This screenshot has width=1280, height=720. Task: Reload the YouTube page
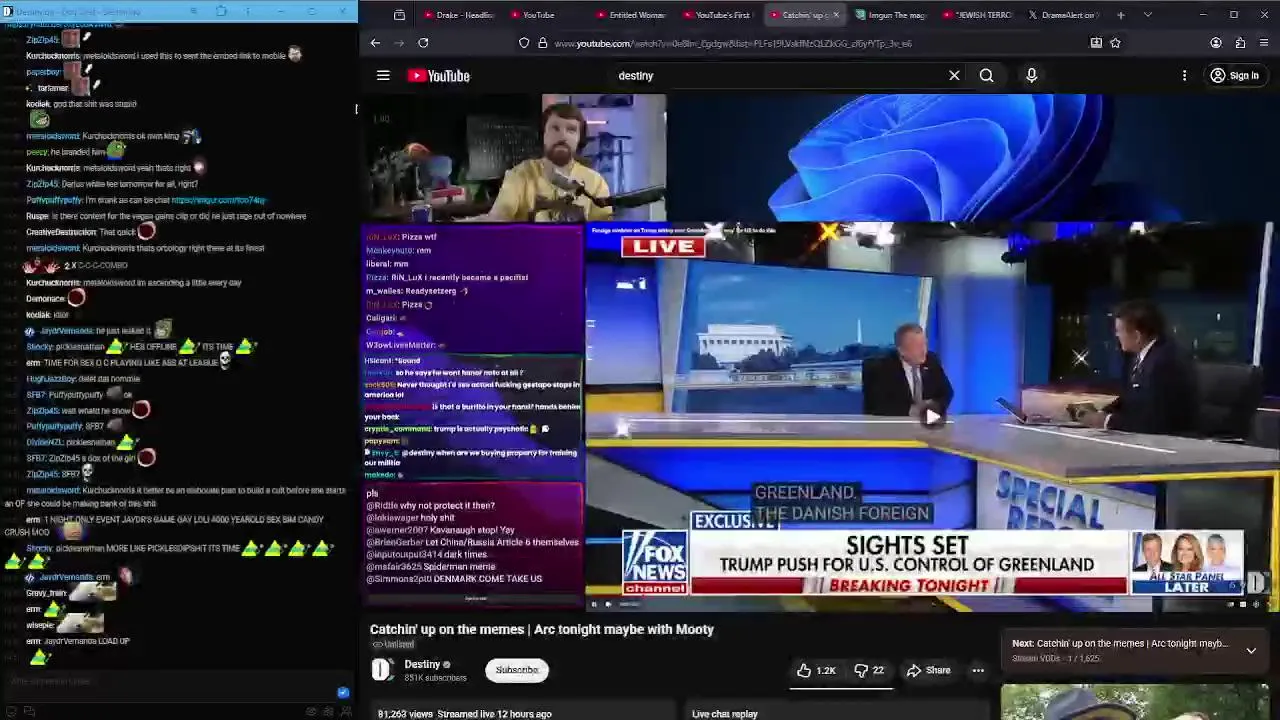pos(423,43)
